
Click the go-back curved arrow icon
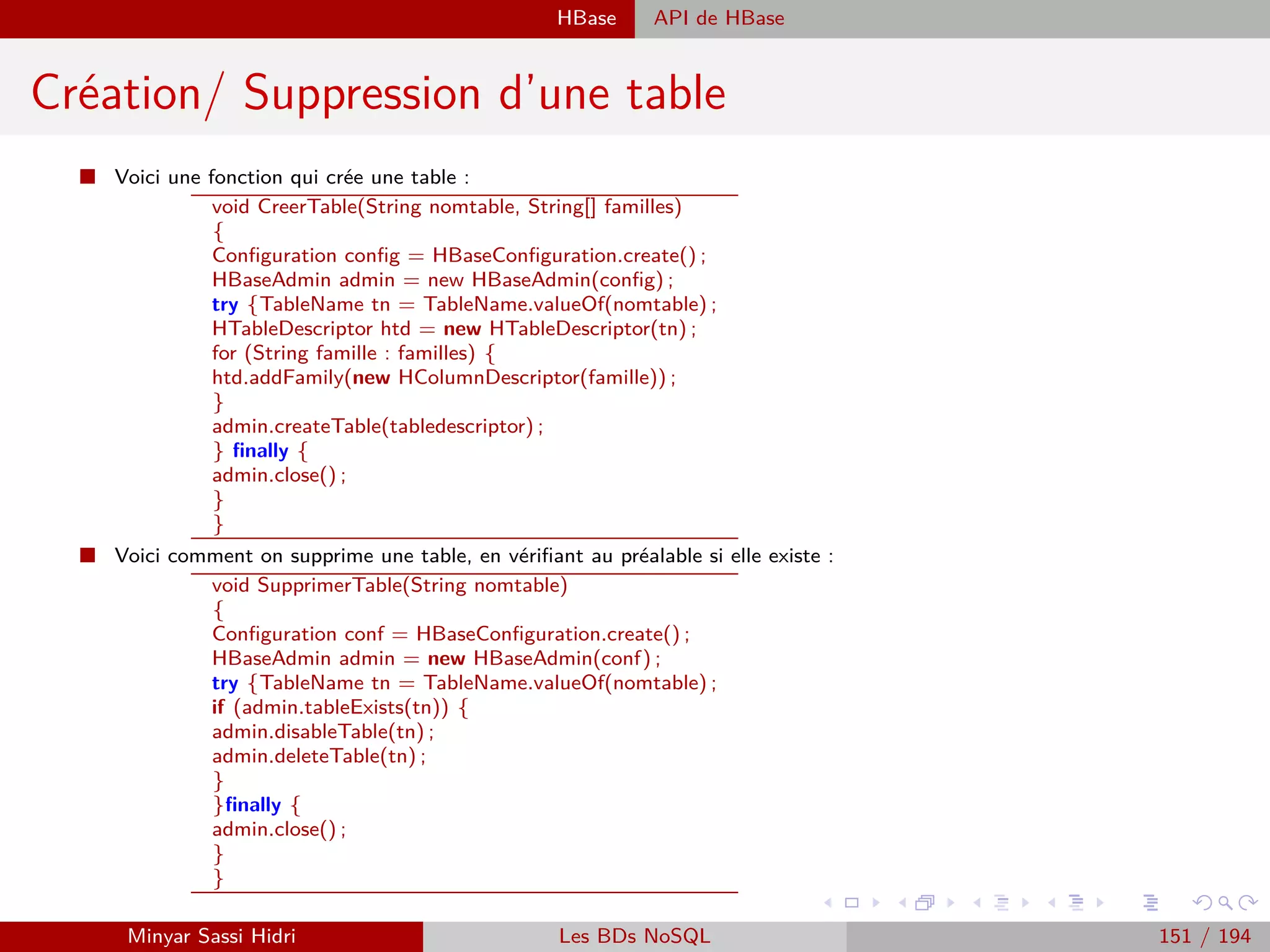point(1202,903)
